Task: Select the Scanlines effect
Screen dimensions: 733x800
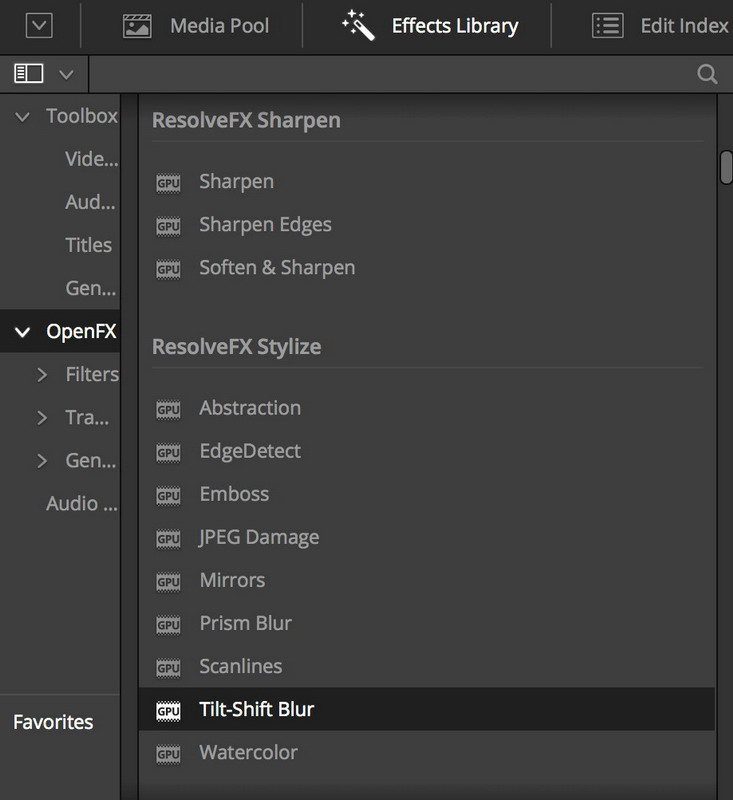Action: point(240,667)
